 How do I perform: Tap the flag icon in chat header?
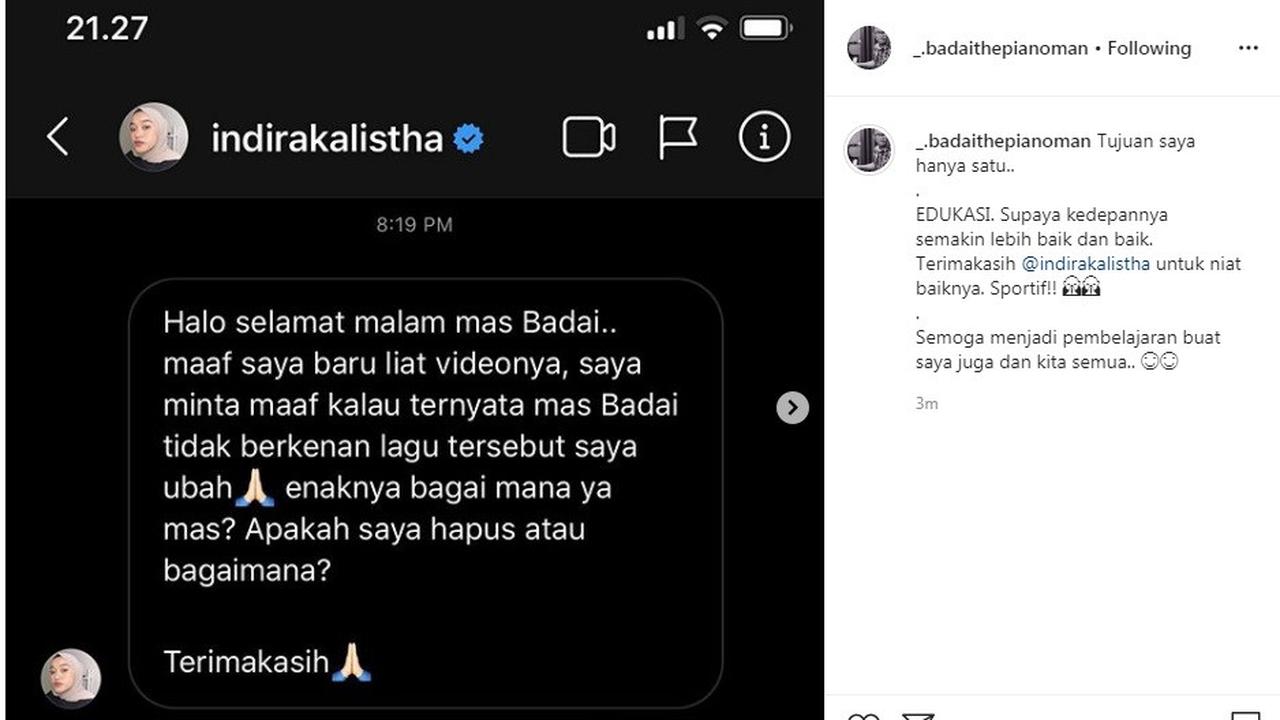click(x=677, y=137)
